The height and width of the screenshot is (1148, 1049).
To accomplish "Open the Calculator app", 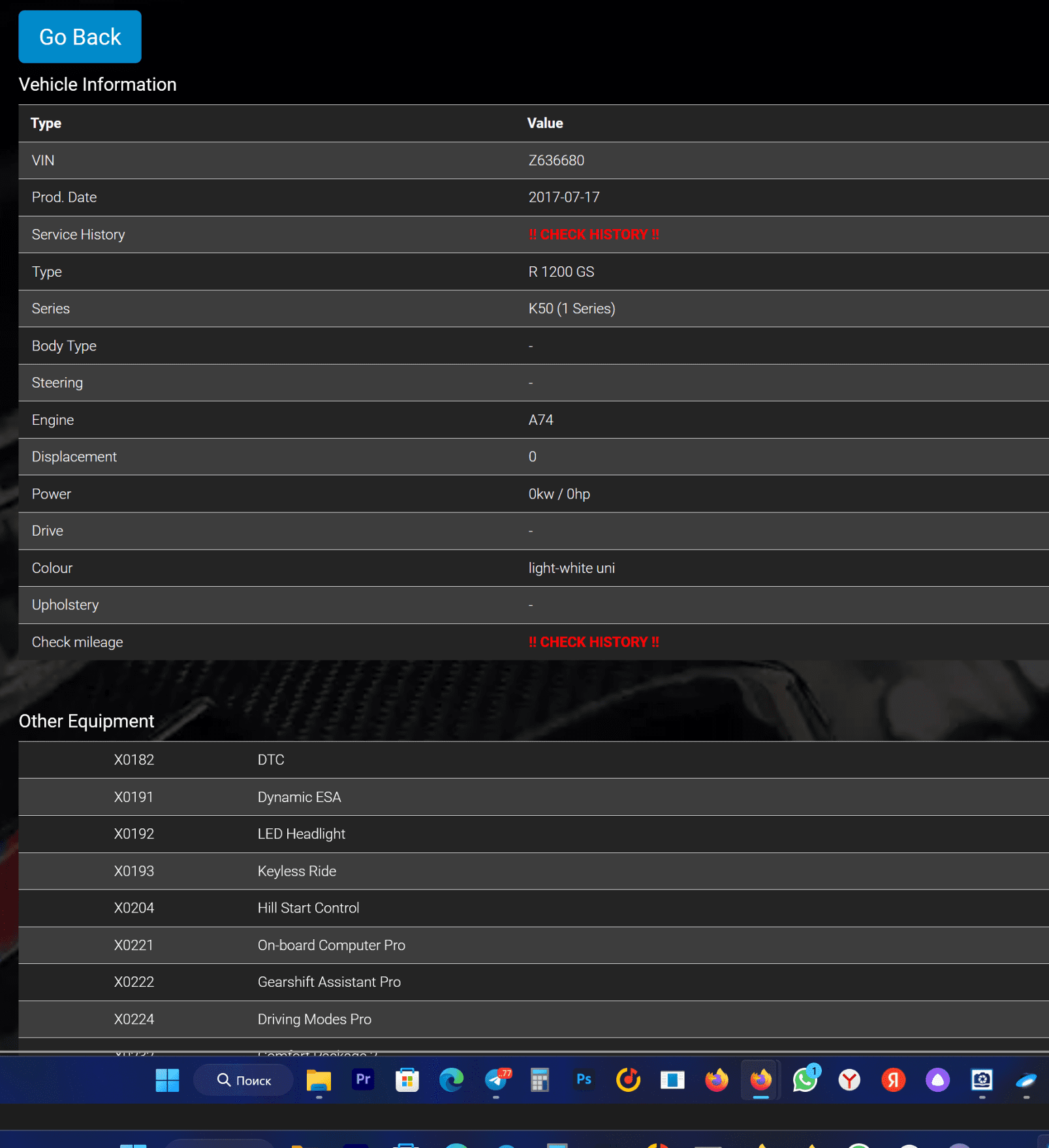I will (539, 1080).
